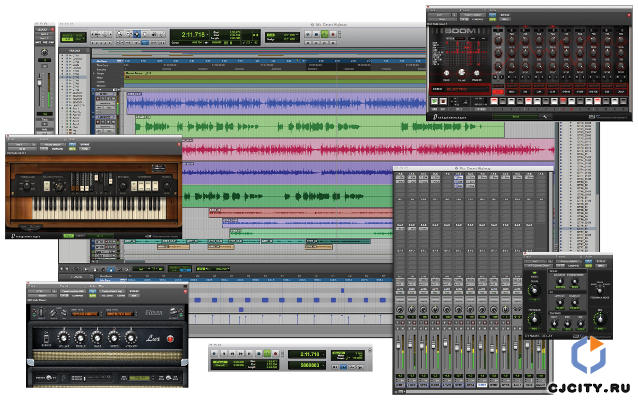
Task: Click the pink audio clip waveform
Action: [x=368, y=151]
